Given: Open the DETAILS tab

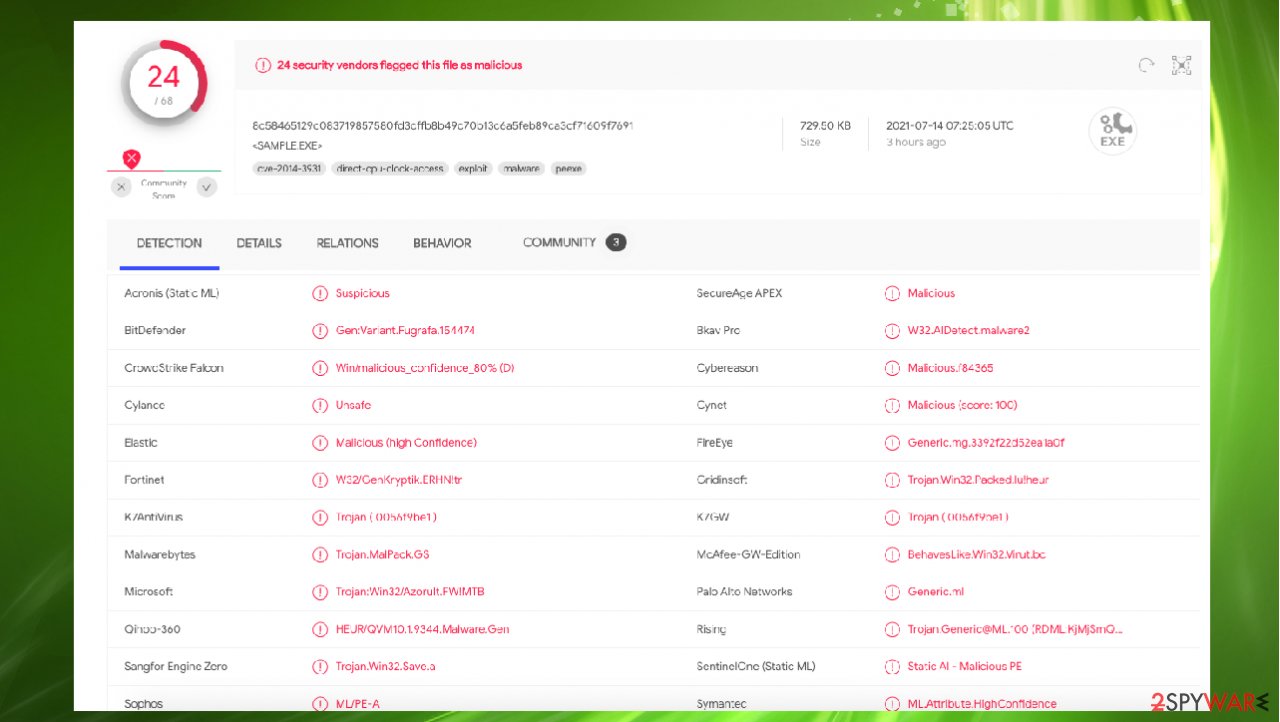Looking at the screenshot, I should pyautogui.click(x=259, y=243).
